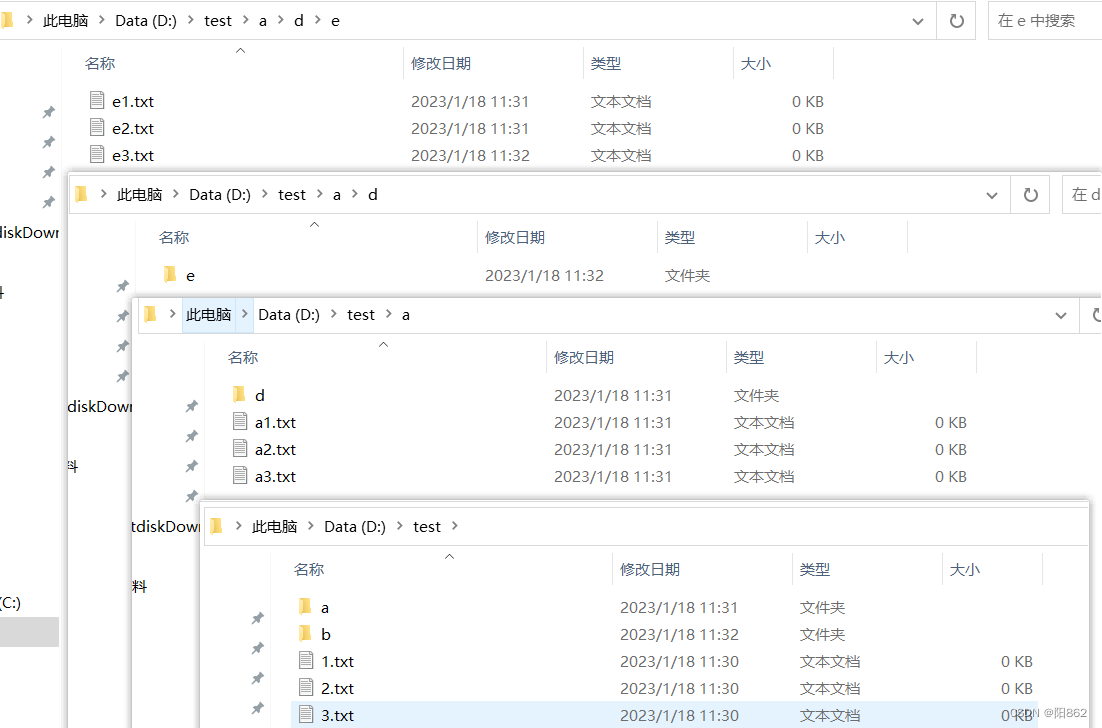This screenshot has height=728, width=1102.
Task: Click the refresh icon in the top Explorer window
Action: pyautogui.click(x=956, y=20)
